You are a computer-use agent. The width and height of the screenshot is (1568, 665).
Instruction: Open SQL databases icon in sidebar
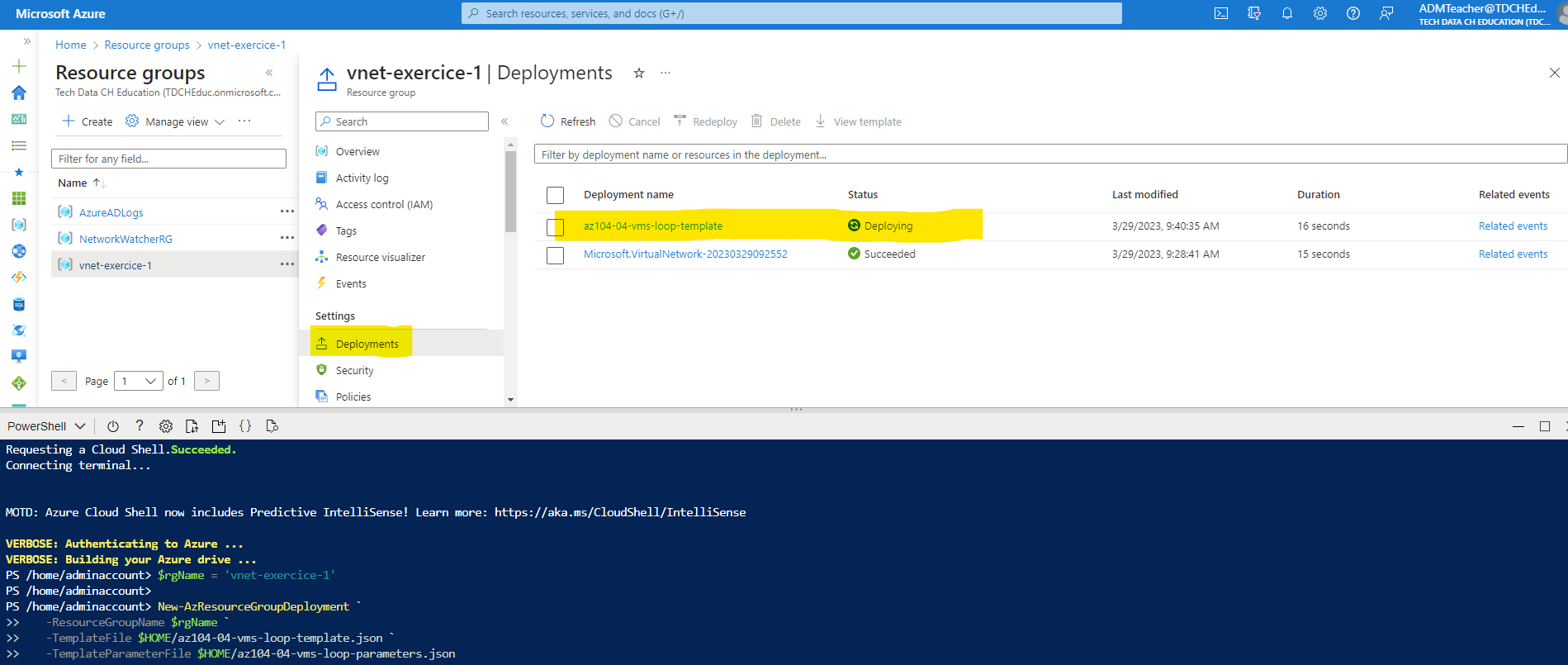pos(19,304)
